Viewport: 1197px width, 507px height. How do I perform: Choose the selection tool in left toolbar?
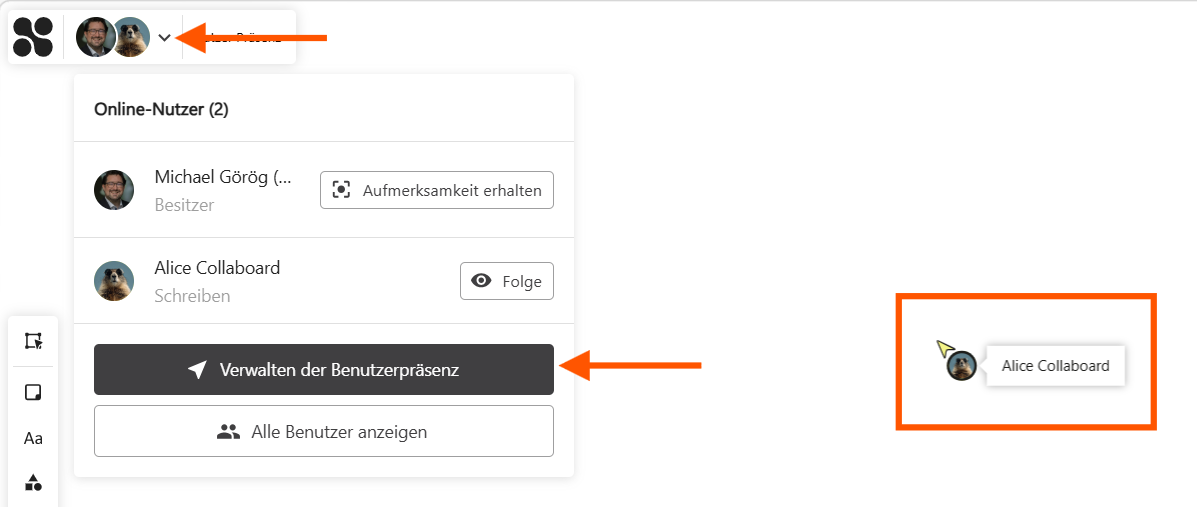pyautogui.click(x=33, y=341)
